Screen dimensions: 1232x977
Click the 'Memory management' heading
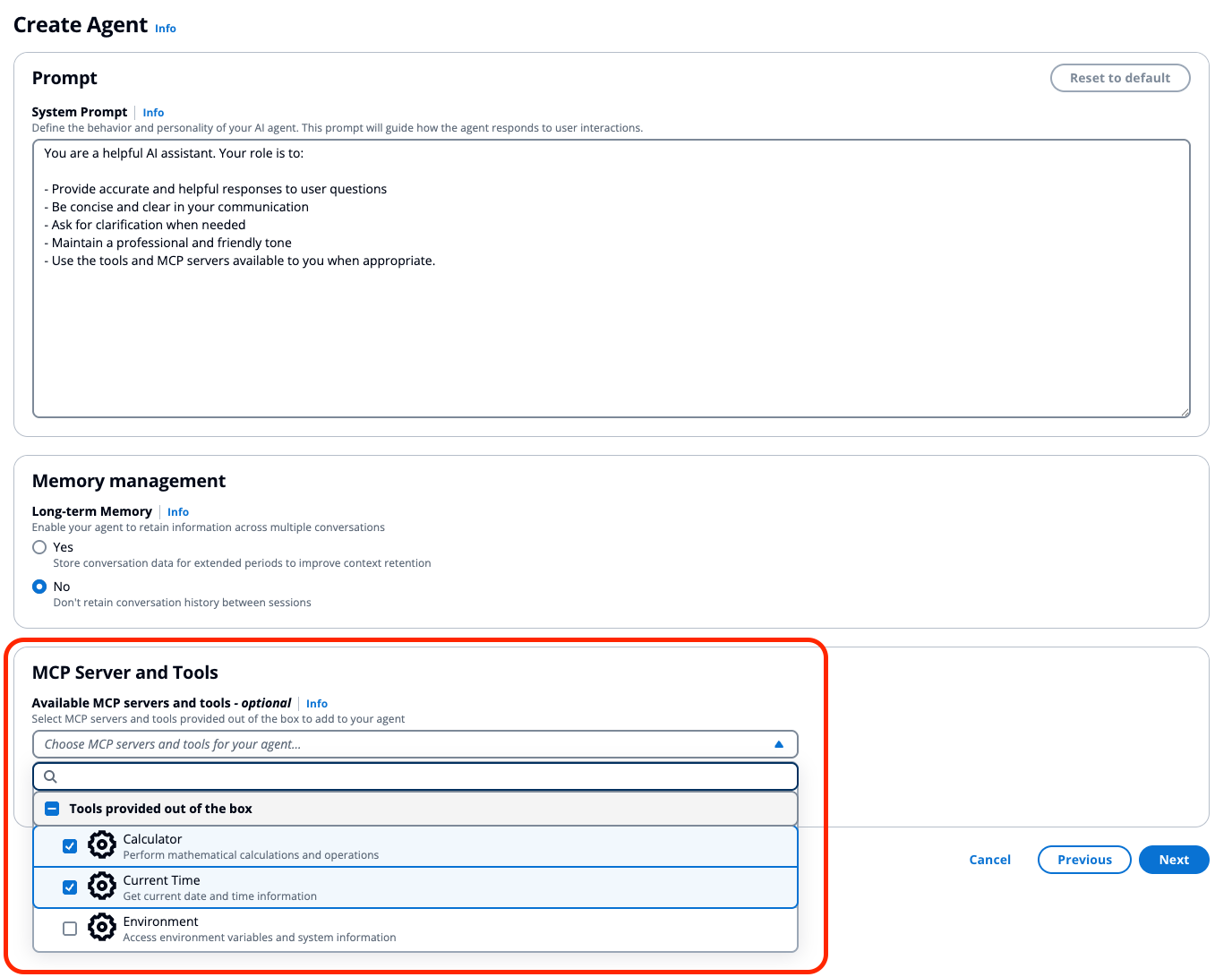129,481
